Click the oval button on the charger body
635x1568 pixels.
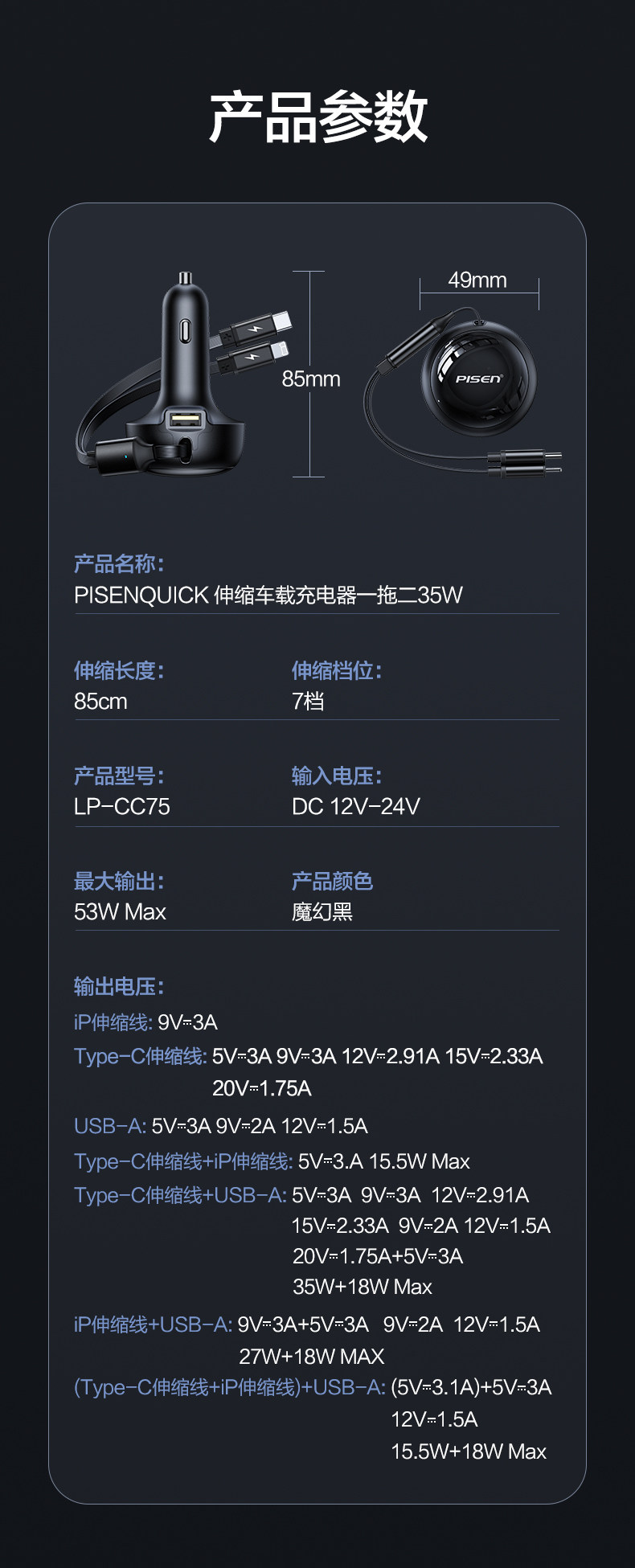[x=186, y=330]
